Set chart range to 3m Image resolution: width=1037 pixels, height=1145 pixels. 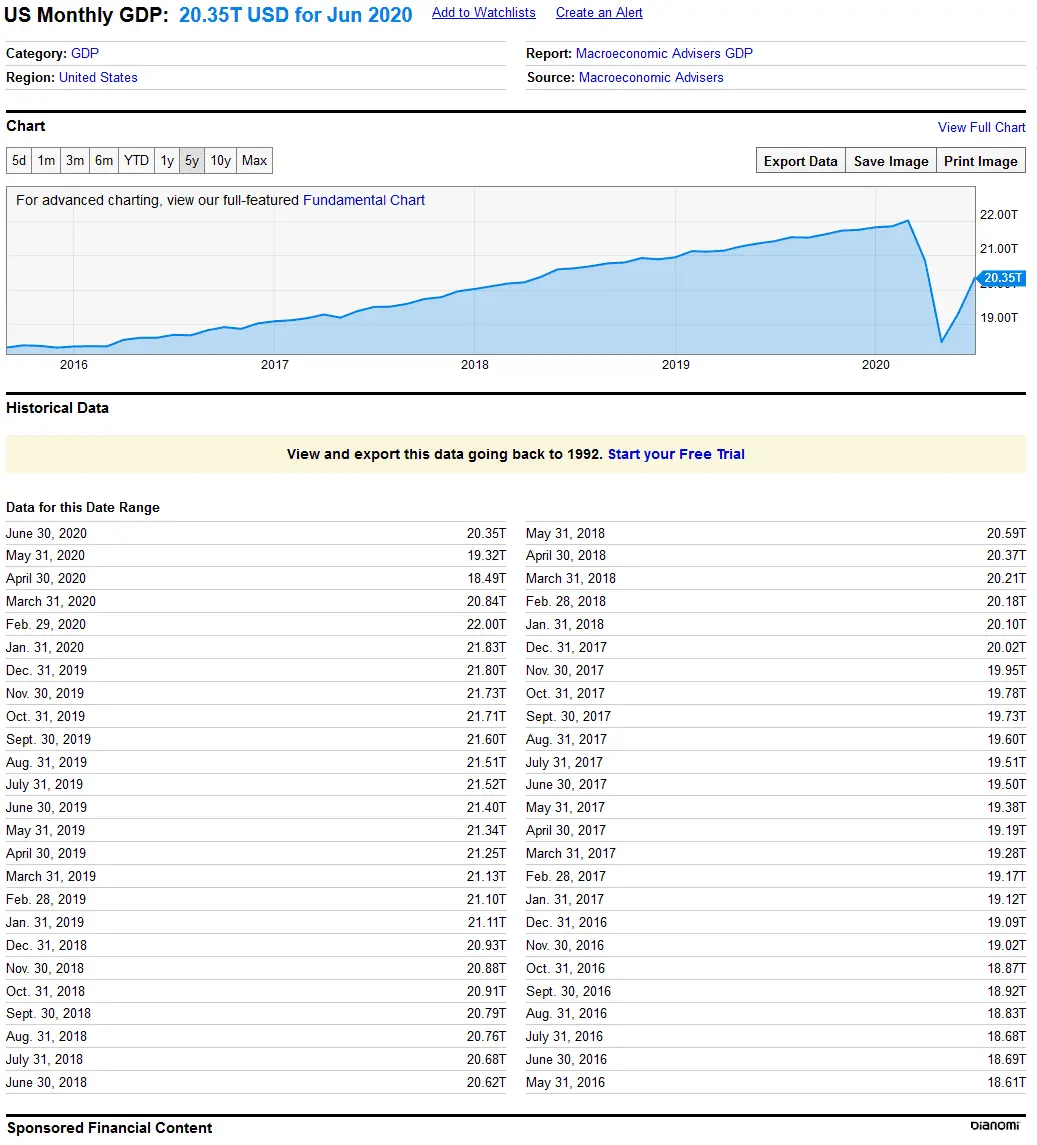[x=75, y=161]
